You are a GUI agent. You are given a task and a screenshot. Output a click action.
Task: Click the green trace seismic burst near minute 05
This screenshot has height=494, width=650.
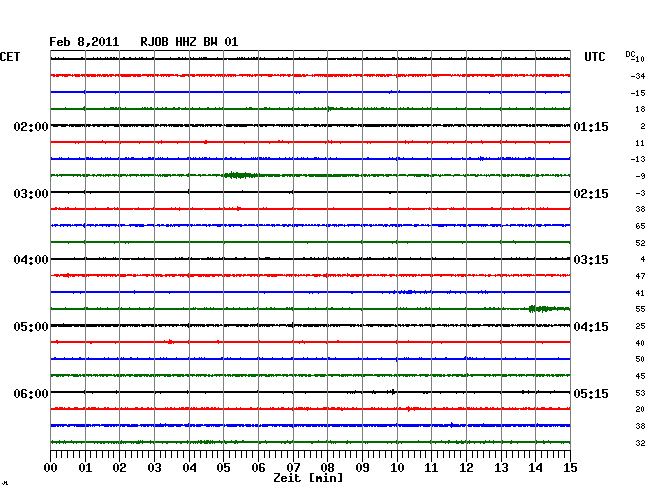240,175
